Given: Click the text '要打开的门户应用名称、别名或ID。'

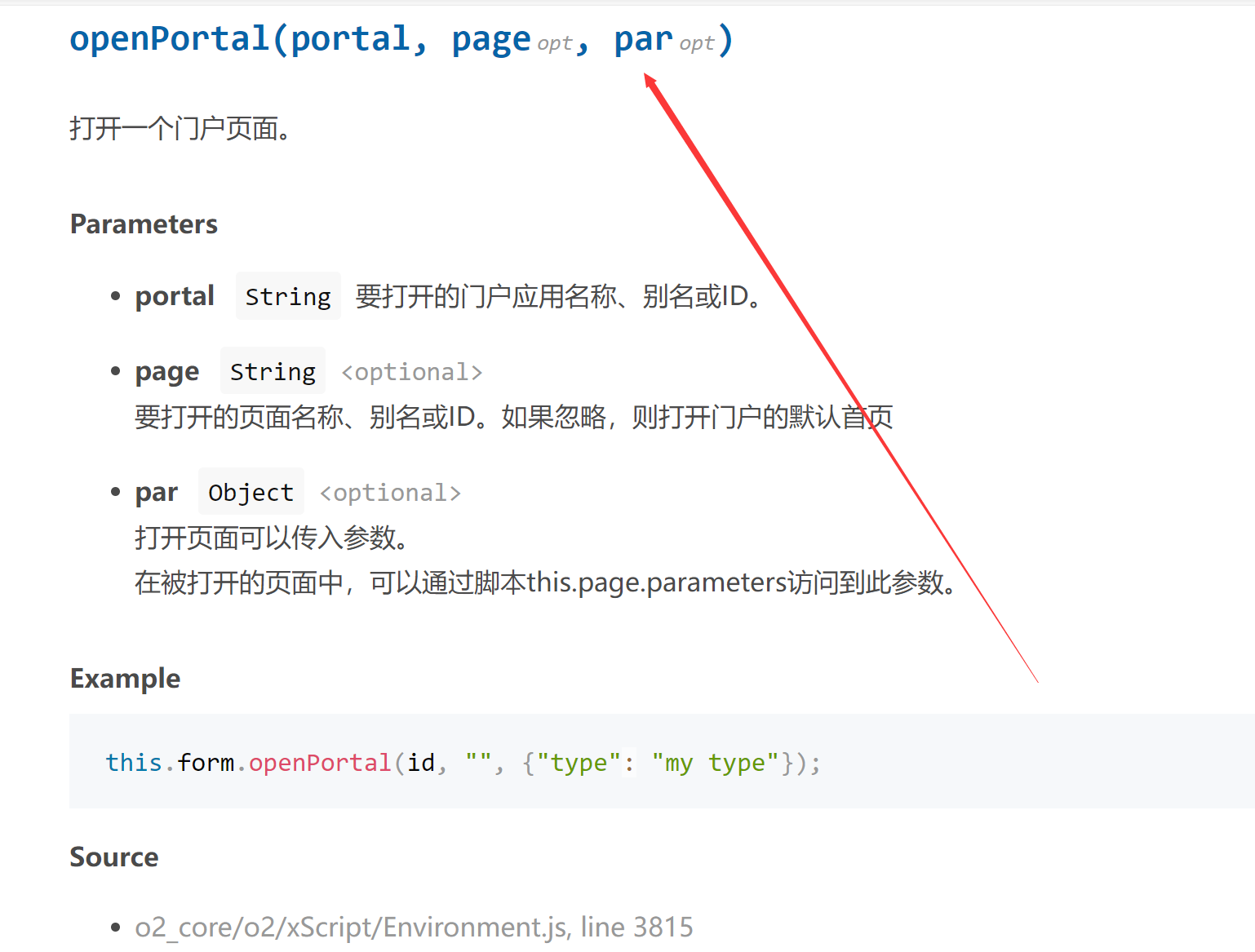Looking at the screenshot, I should click(559, 296).
